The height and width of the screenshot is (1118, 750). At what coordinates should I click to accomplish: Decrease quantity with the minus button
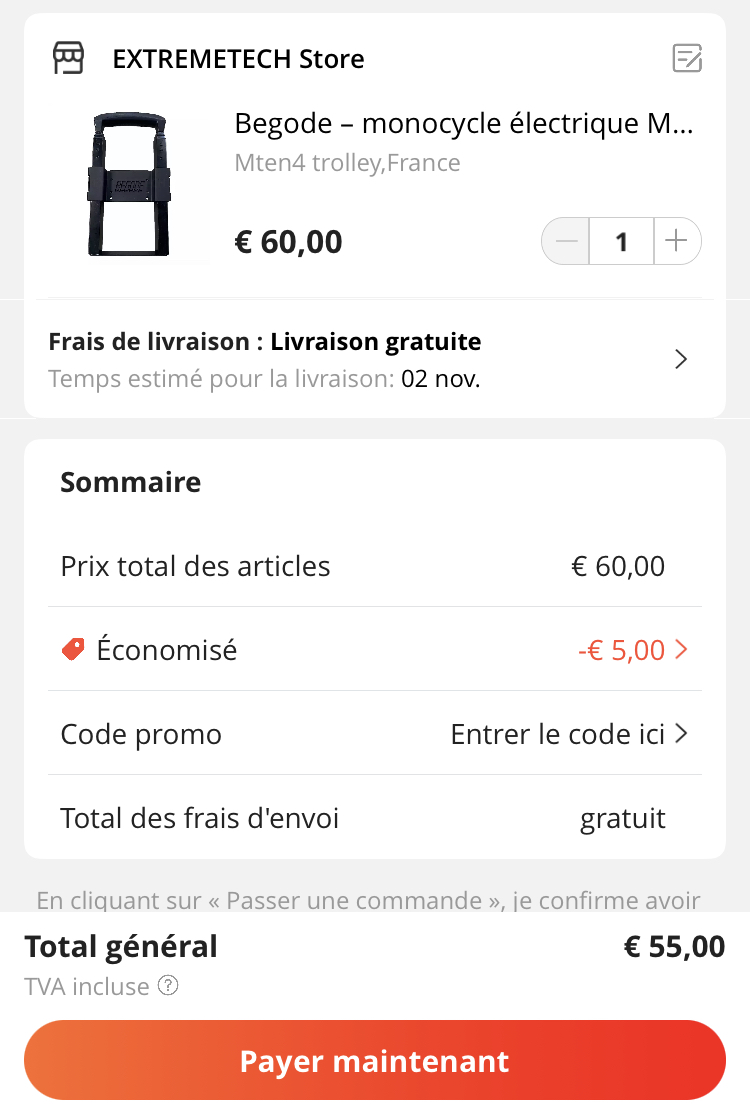pos(566,241)
